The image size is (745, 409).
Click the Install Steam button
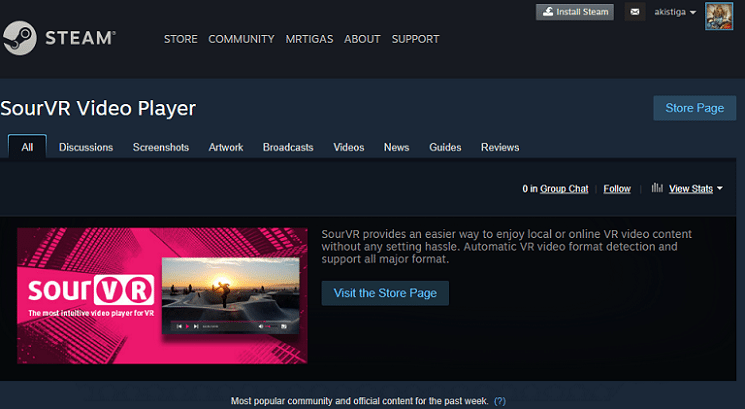pyautogui.click(x=575, y=12)
